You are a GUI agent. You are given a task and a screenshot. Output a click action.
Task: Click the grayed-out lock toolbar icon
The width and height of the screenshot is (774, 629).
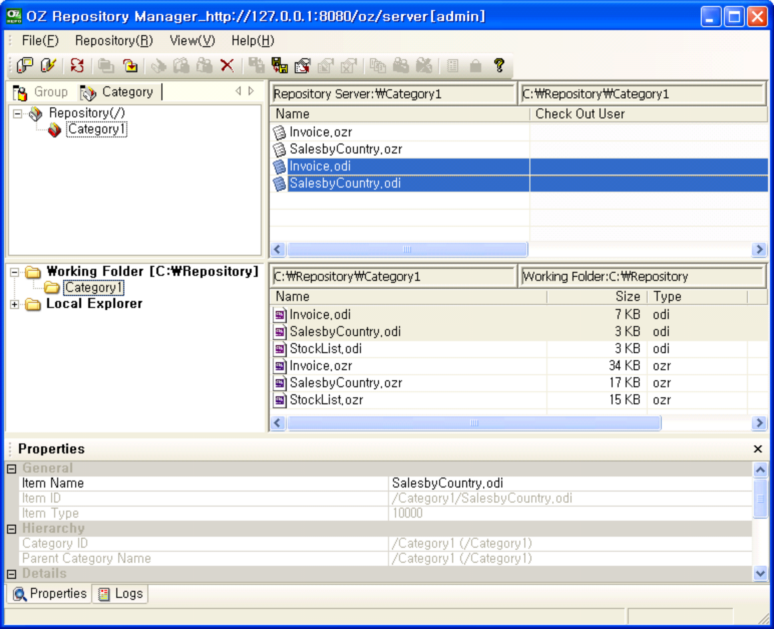pyautogui.click(x=475, y=65)
